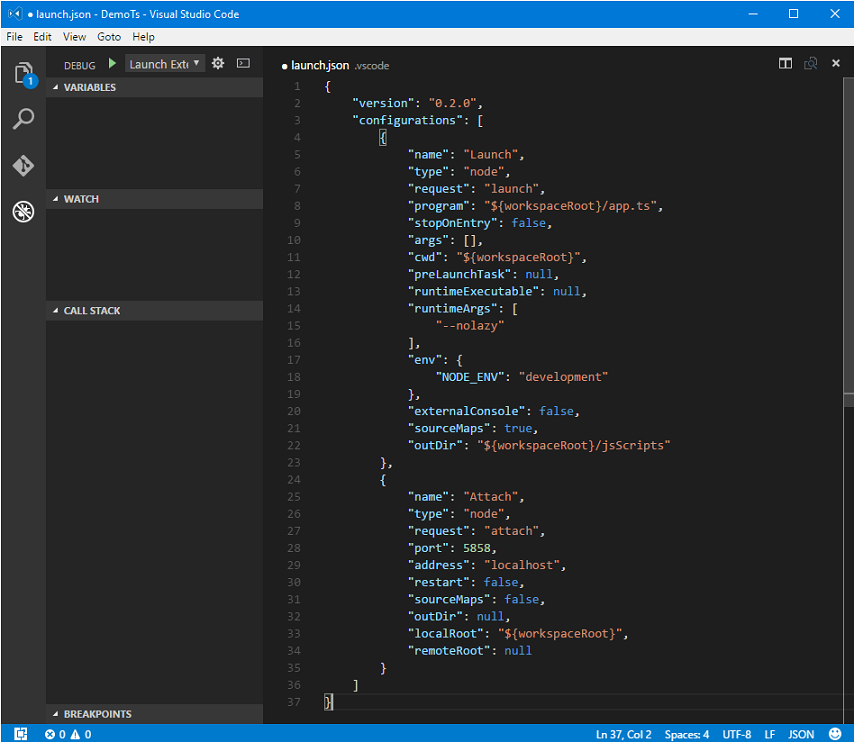Screen dimensions: 854x742
Task: Open the View menu
Action: 74,37
